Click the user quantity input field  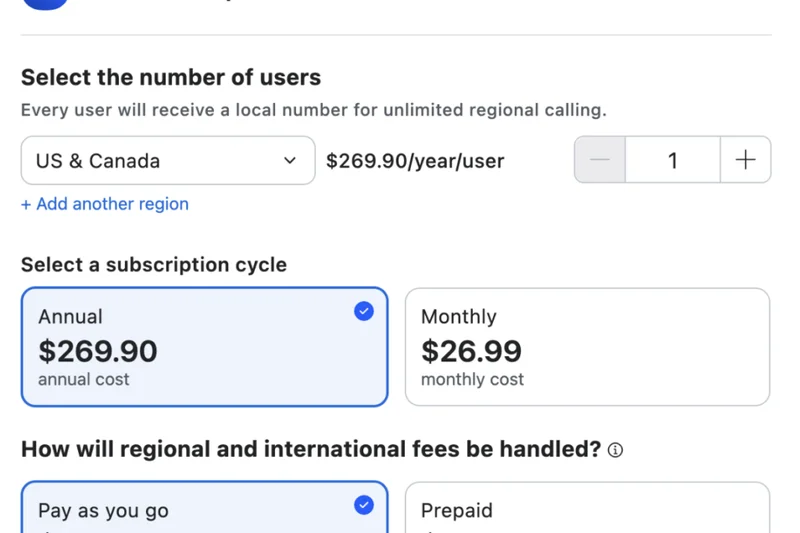tap(672, 160)
